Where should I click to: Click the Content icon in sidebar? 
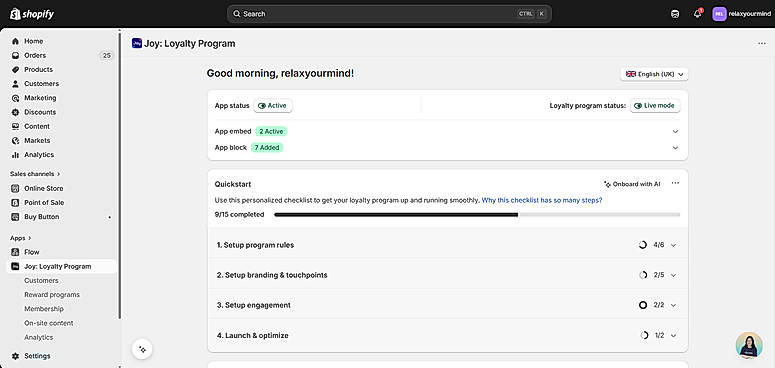coord(15,126)
